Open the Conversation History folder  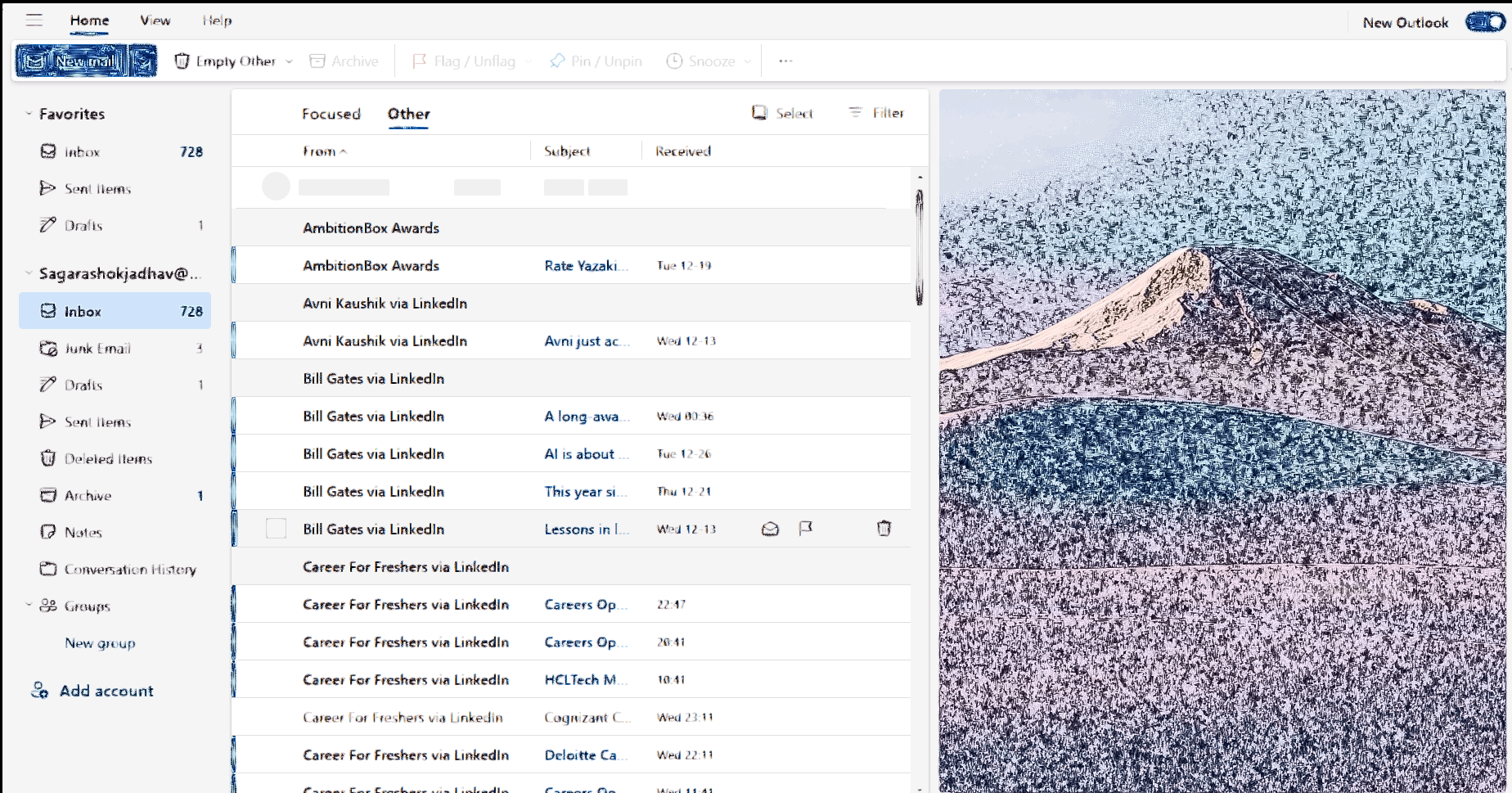115,570
